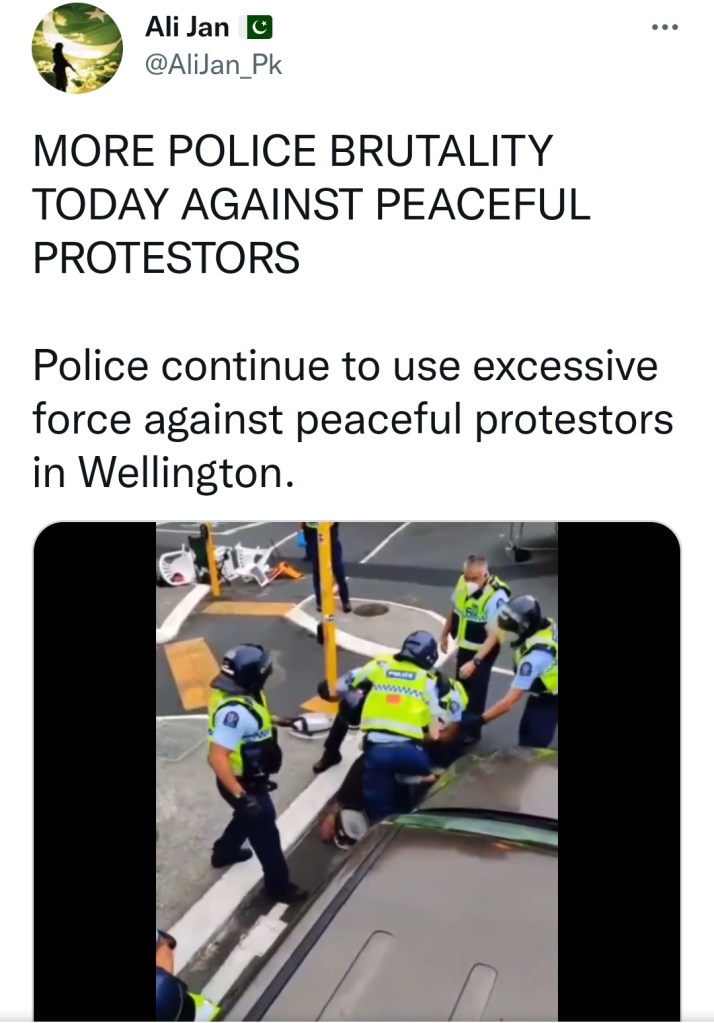Click the right black bar of video
The height and width of the screenshot is (1023, 714).
(619, 772)
